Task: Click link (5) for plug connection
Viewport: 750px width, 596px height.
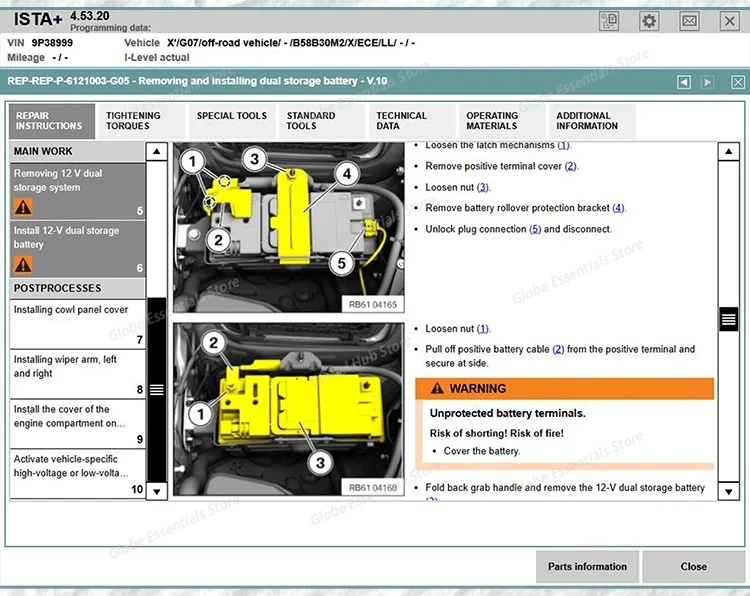Action: [535, 229]
